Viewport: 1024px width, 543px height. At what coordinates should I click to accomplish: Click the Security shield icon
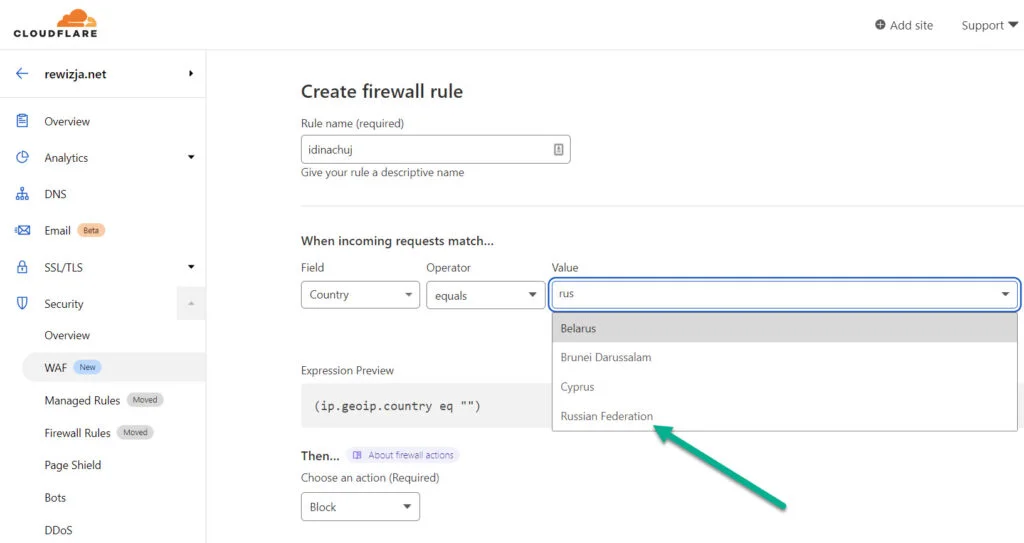[22, 303]
